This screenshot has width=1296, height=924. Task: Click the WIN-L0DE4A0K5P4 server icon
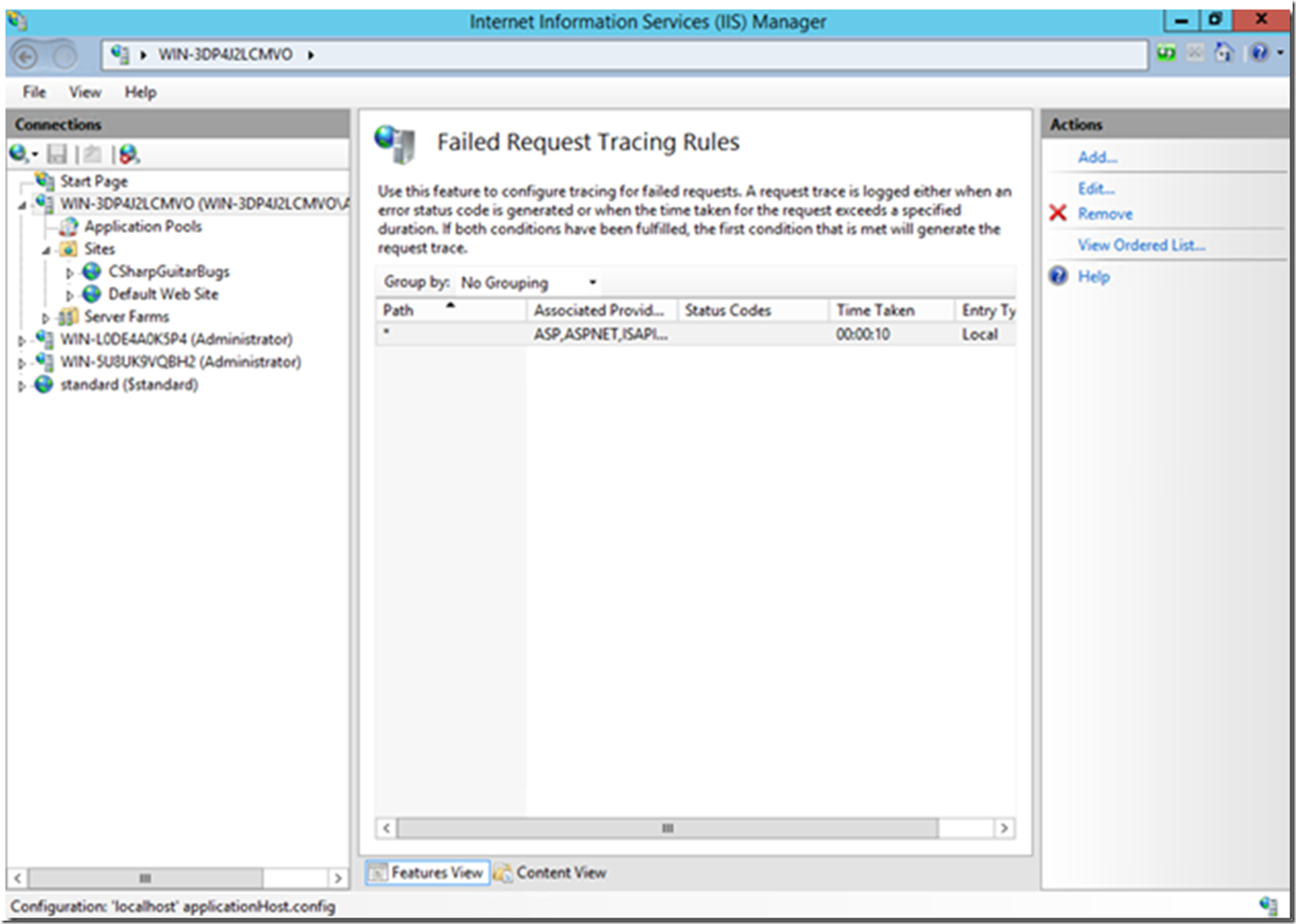[44, 339]
